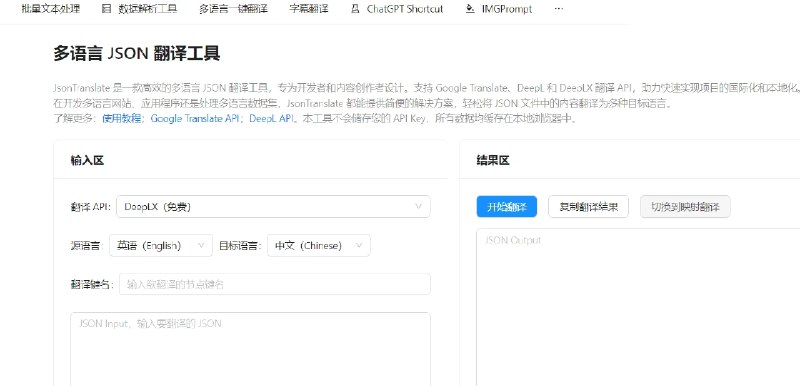Focus the JSON Input text area
The height and width of the screenshot is (386, 800).
251,349
